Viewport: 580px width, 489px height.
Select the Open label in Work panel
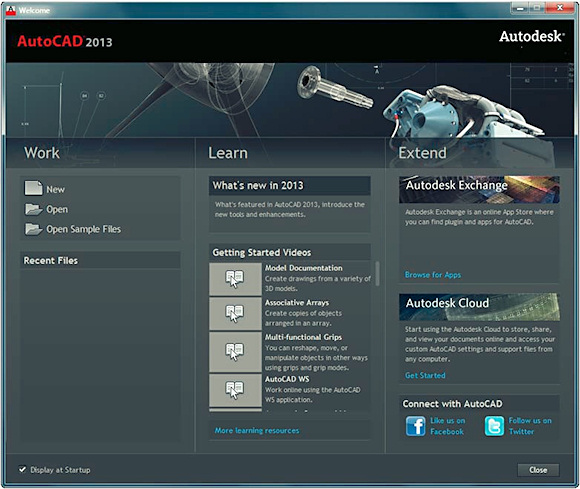coord(57,210)
